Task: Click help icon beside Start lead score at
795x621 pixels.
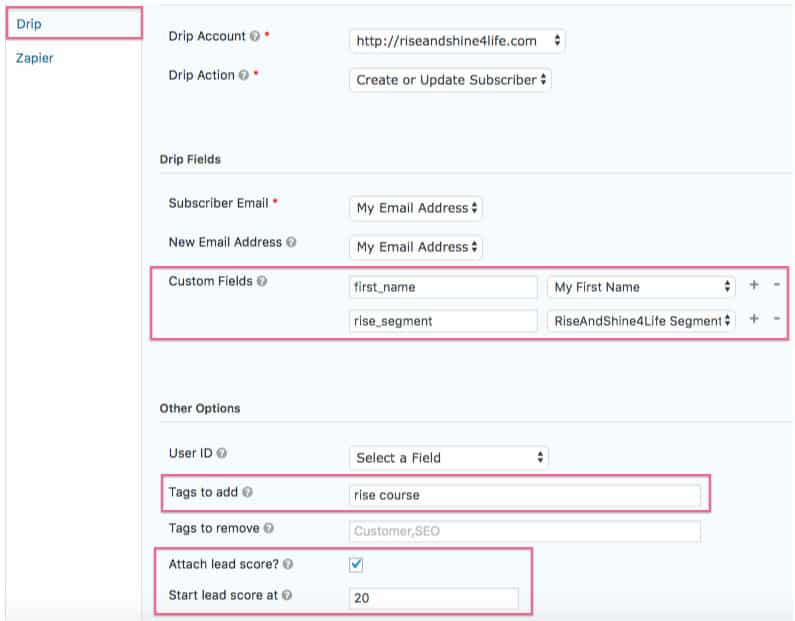Action: click(287, 597)
